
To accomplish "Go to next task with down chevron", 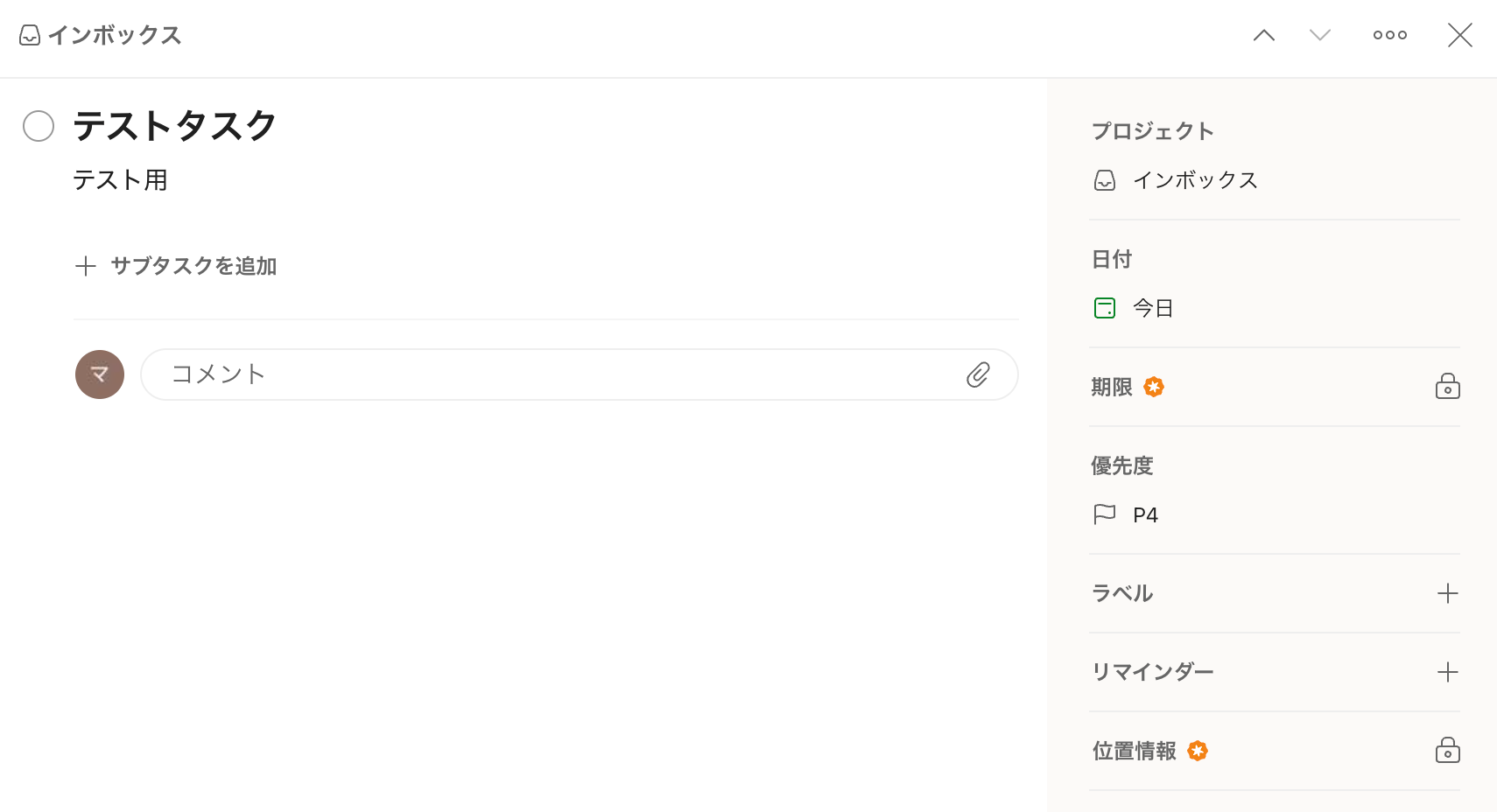I will coord(1319,35).
